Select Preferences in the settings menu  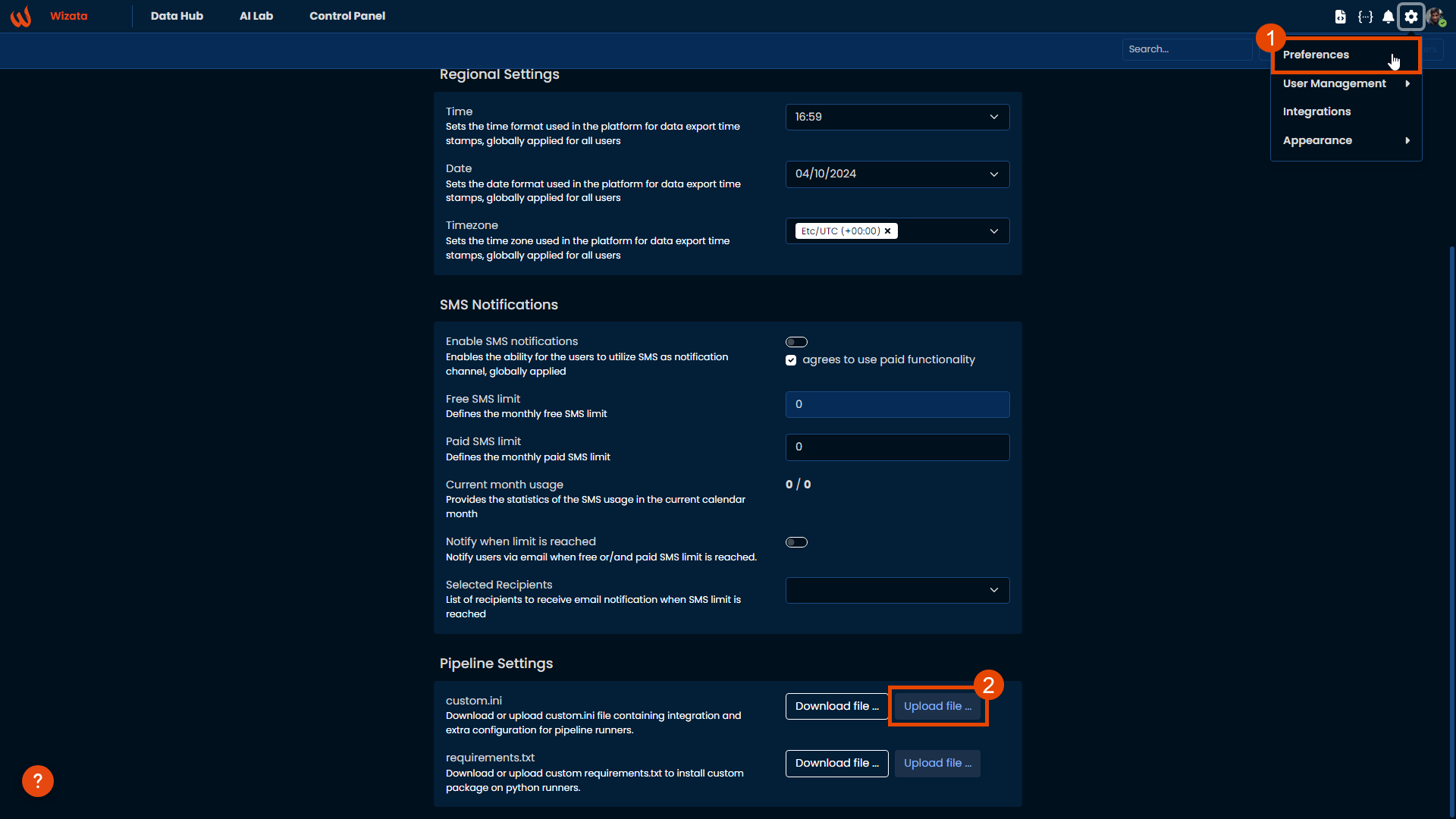point(1316,55)
